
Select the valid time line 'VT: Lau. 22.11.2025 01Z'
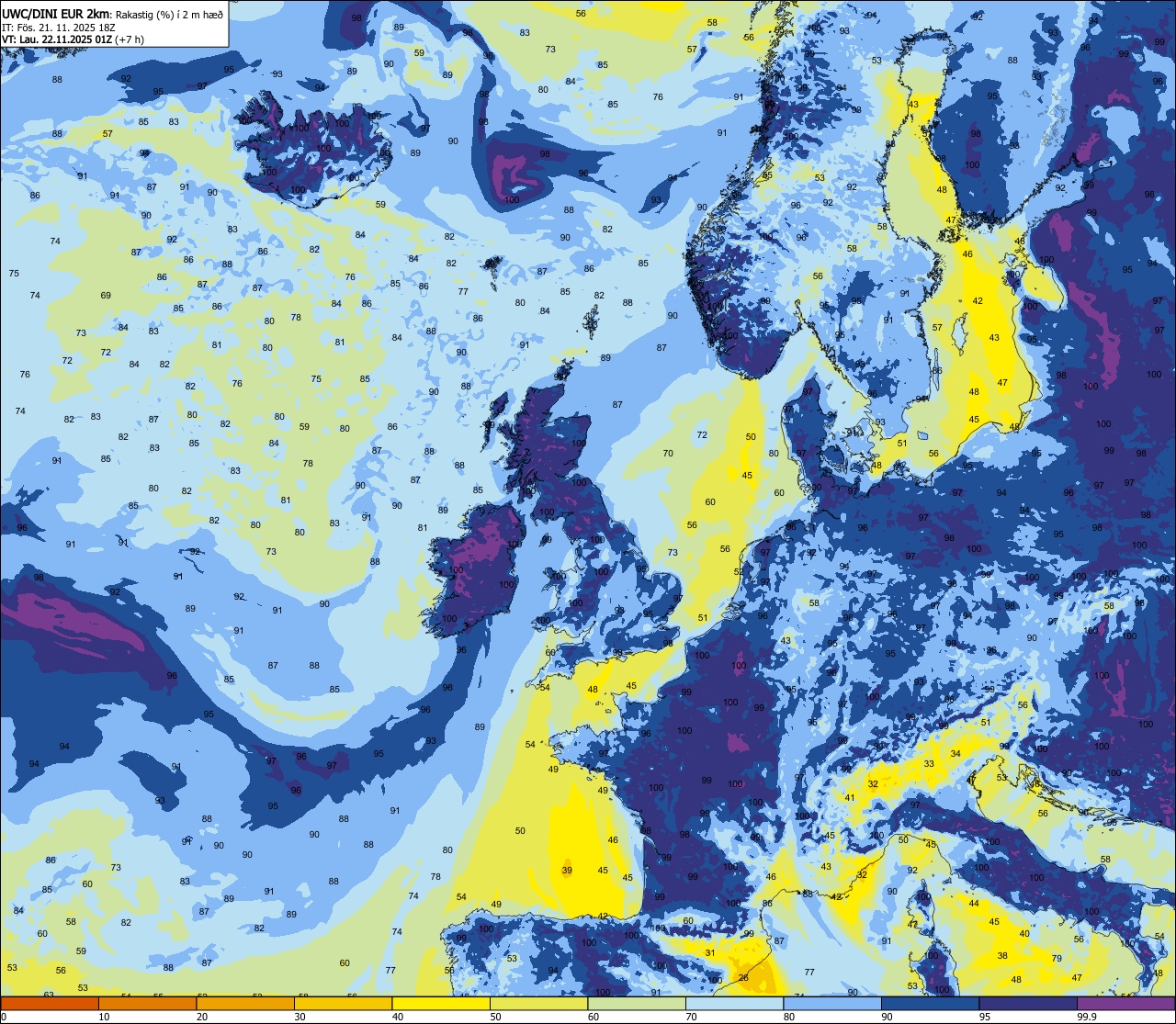pyautogui.click(x=57, y=39)
